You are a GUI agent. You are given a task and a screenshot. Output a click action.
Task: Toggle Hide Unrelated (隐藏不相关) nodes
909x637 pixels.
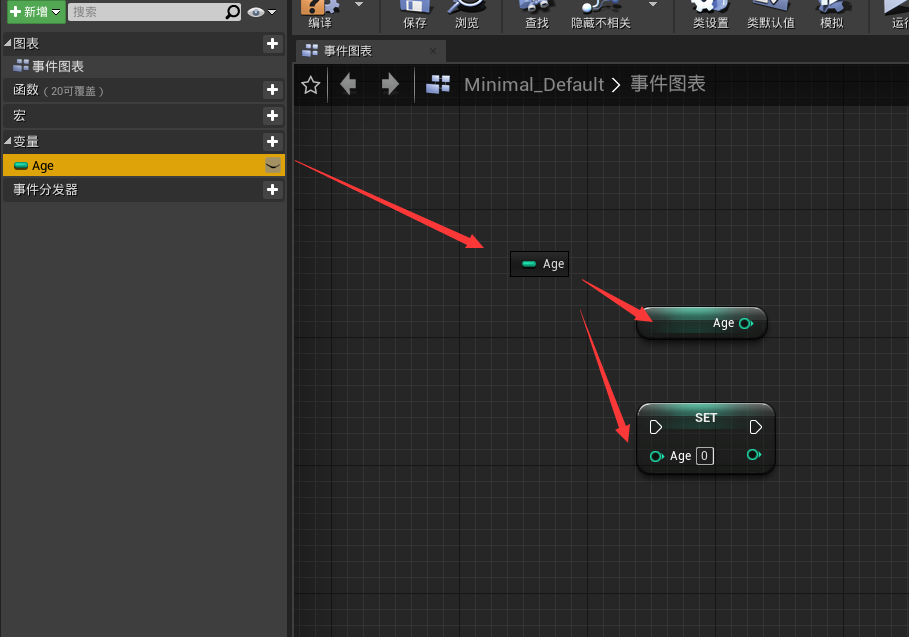tap(600, 10)
